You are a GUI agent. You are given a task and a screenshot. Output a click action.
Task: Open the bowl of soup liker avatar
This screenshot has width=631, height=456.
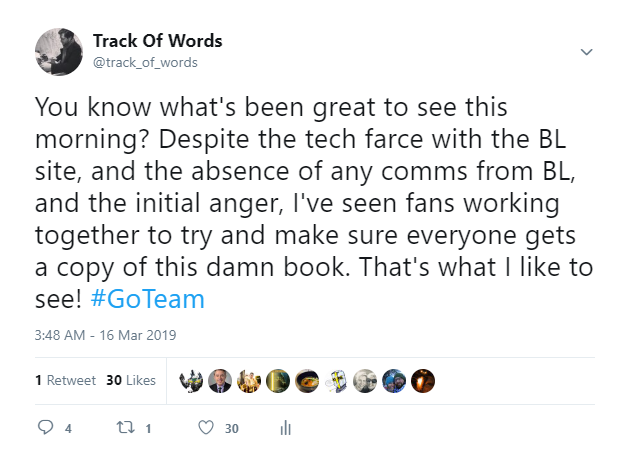(307, 381)
